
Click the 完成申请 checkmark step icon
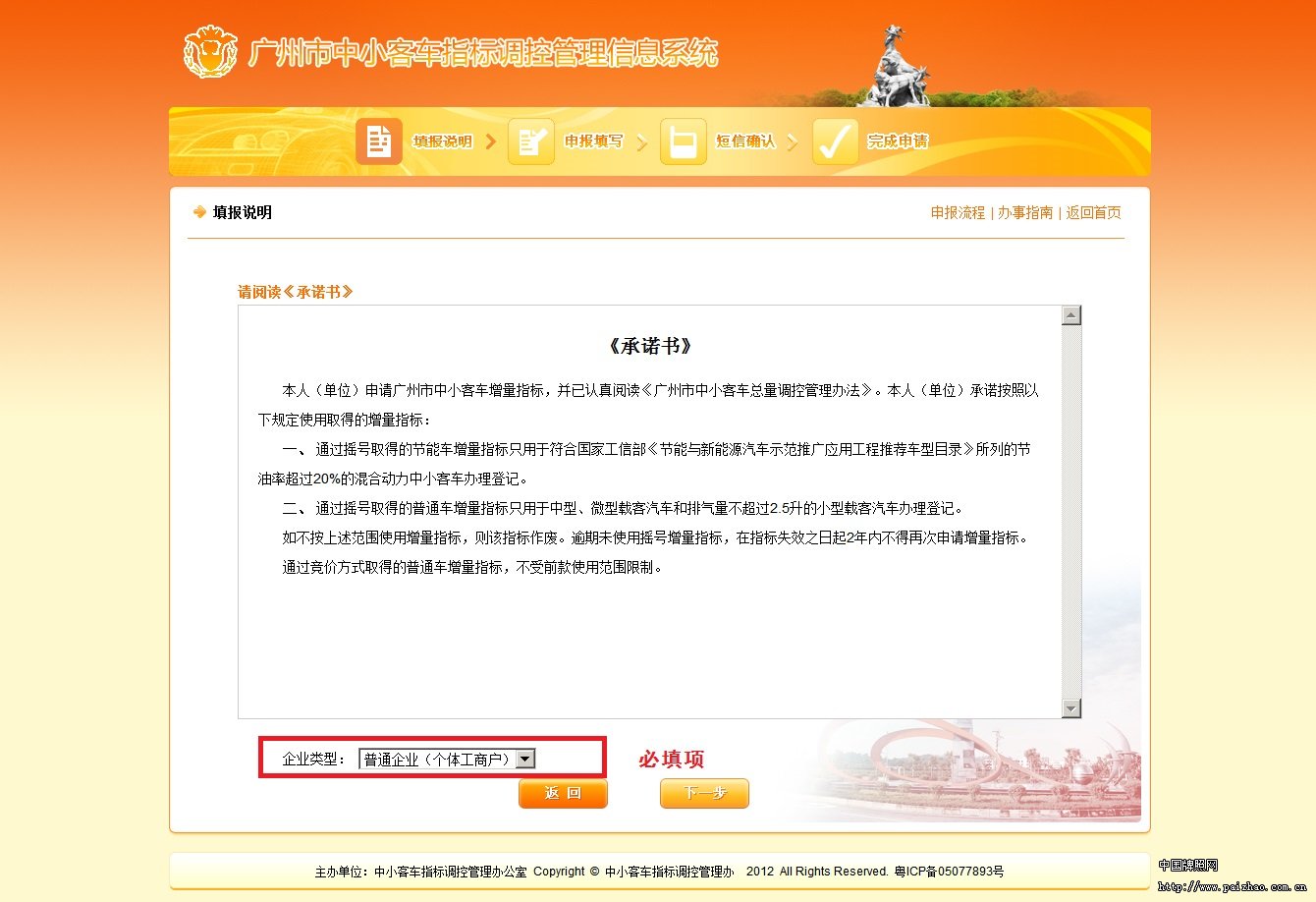coord(836,141)
